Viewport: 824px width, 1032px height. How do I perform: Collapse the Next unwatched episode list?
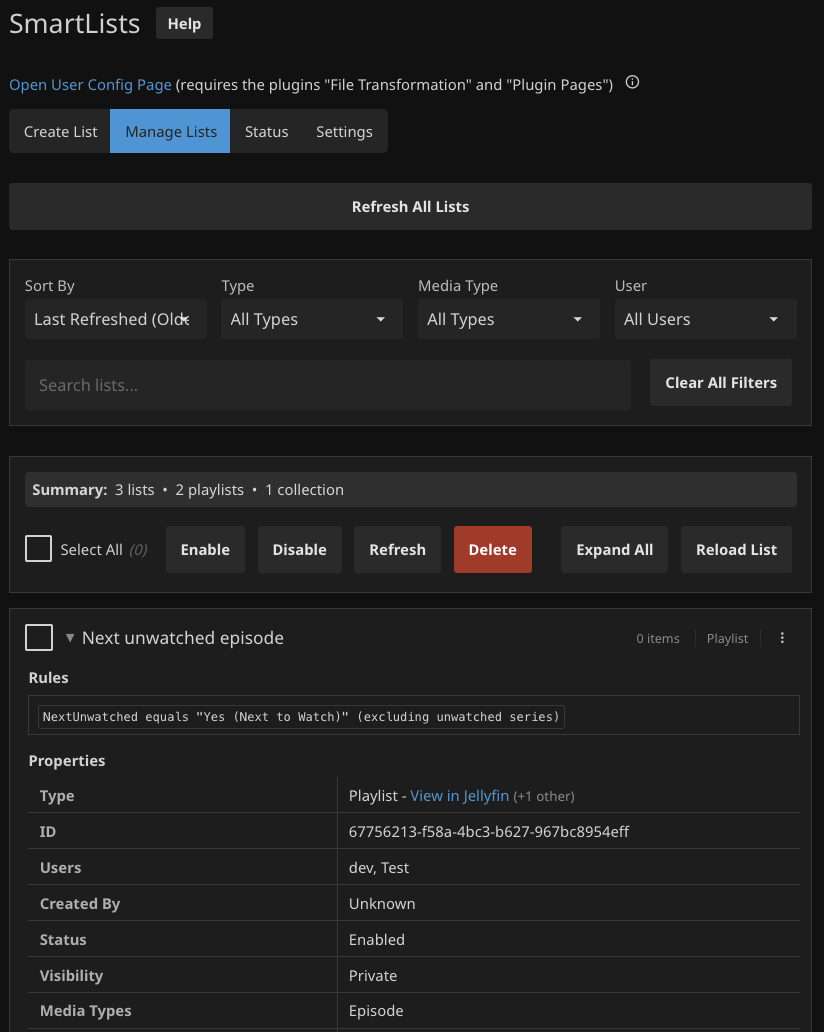(x=70, y=637)
